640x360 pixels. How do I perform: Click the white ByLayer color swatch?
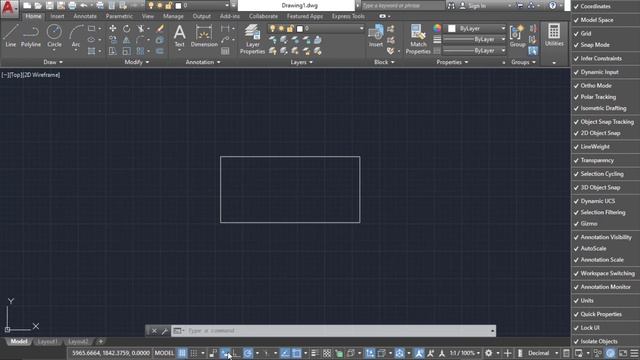(452, 29)
